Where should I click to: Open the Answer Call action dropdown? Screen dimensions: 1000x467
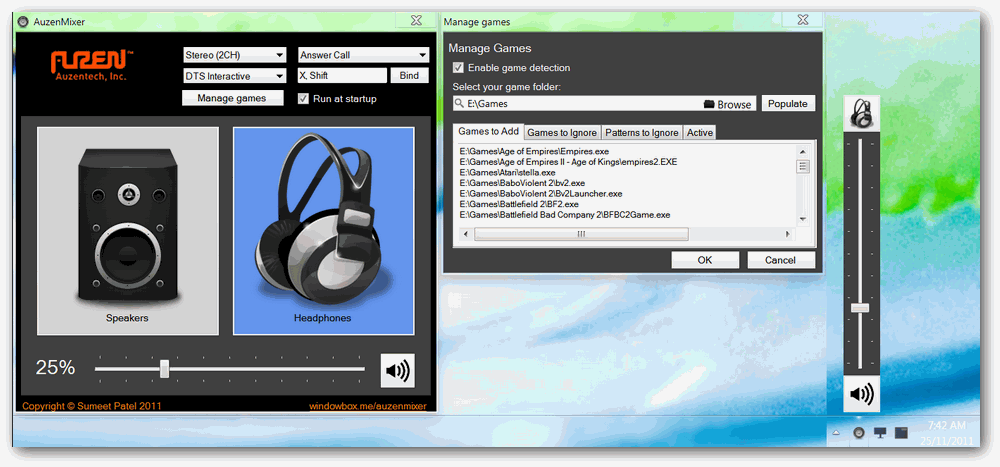(364, 55)
